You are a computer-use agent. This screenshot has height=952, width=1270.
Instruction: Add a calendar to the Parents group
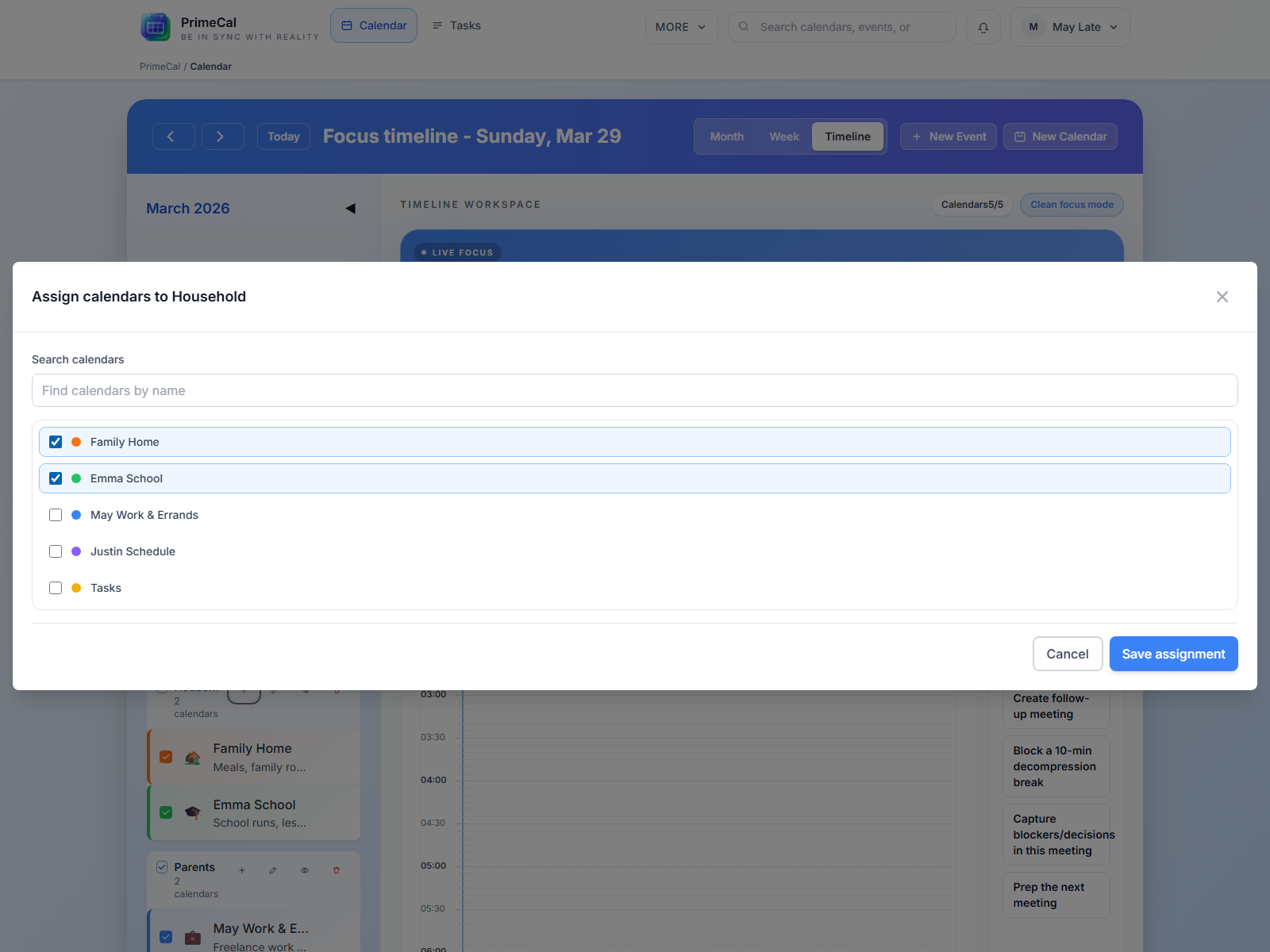click(242, 870)
